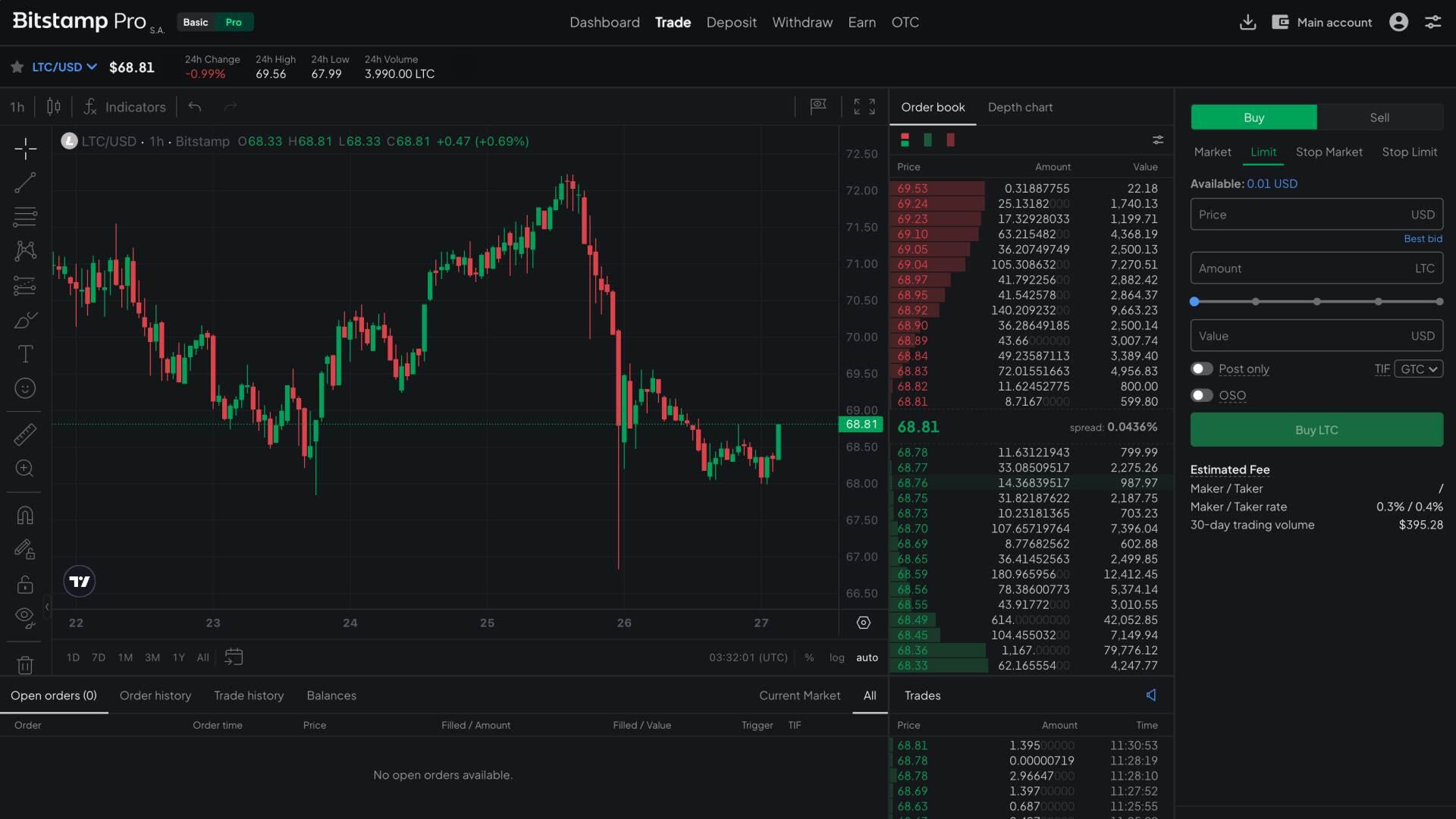Screen dimensions: 1456x819
Task: Open the emoji icons tool
Action: coord(25,388)
